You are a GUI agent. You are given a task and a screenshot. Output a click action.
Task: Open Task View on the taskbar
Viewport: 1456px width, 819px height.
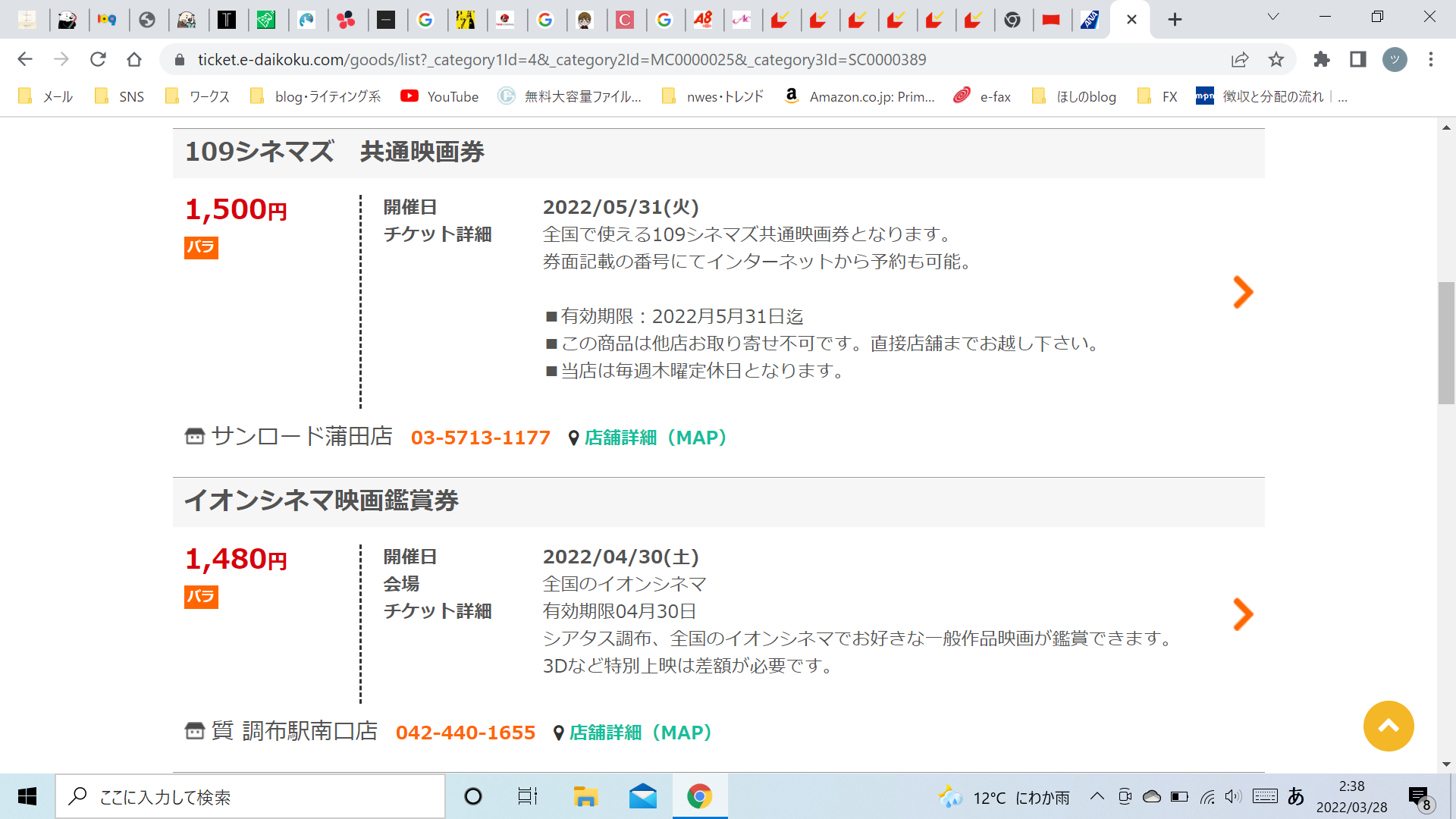(x=528, y=796)
